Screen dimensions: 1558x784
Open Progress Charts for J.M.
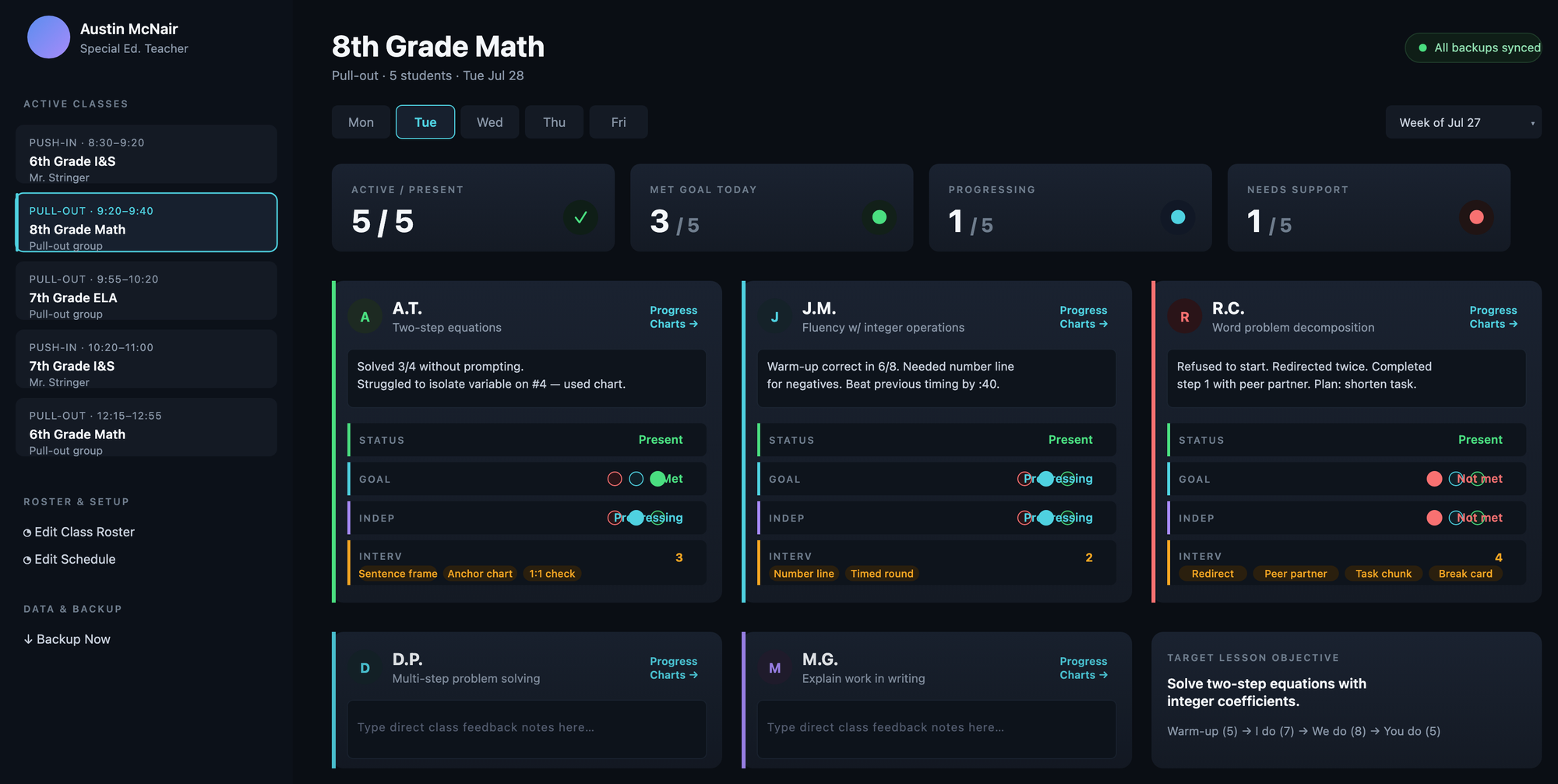pos(1084,317)
